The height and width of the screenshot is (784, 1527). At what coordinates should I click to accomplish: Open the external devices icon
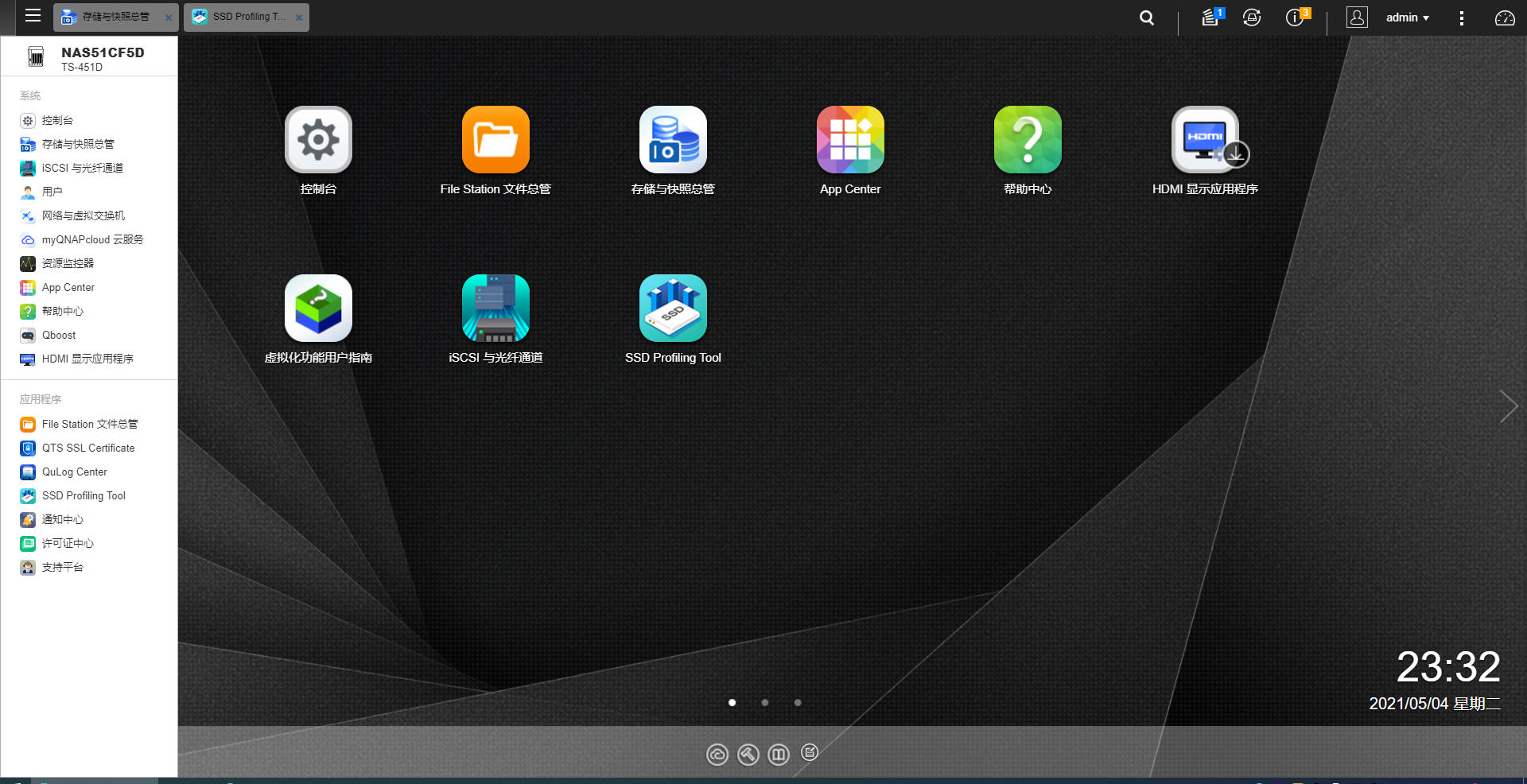pyautogui.click(x=1252, y=17)
